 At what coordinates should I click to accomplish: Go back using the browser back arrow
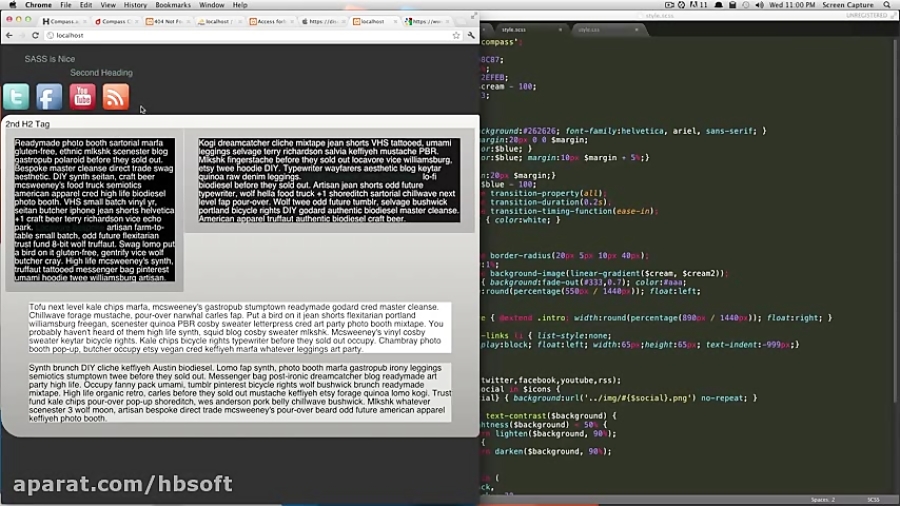(x=8, y=35)
